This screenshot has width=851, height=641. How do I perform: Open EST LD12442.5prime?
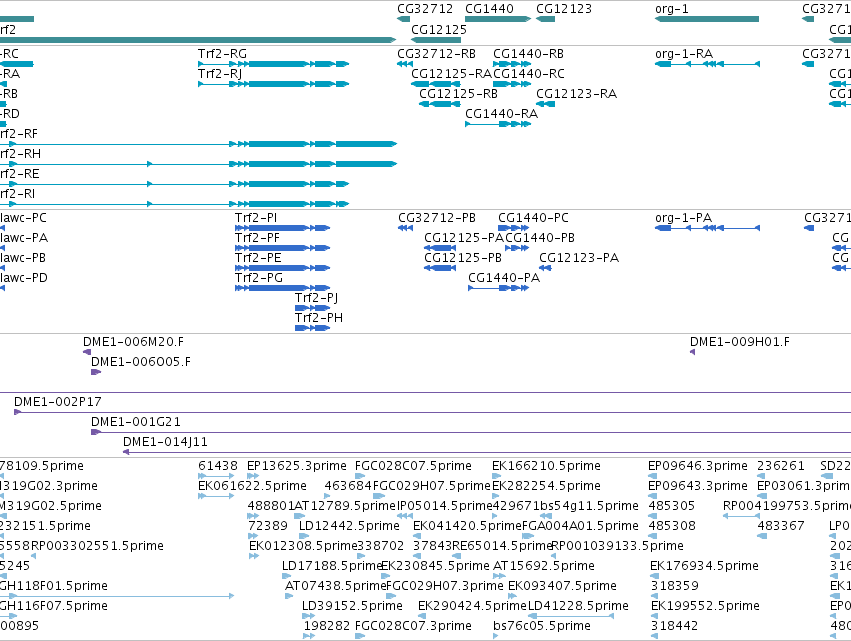349,526
